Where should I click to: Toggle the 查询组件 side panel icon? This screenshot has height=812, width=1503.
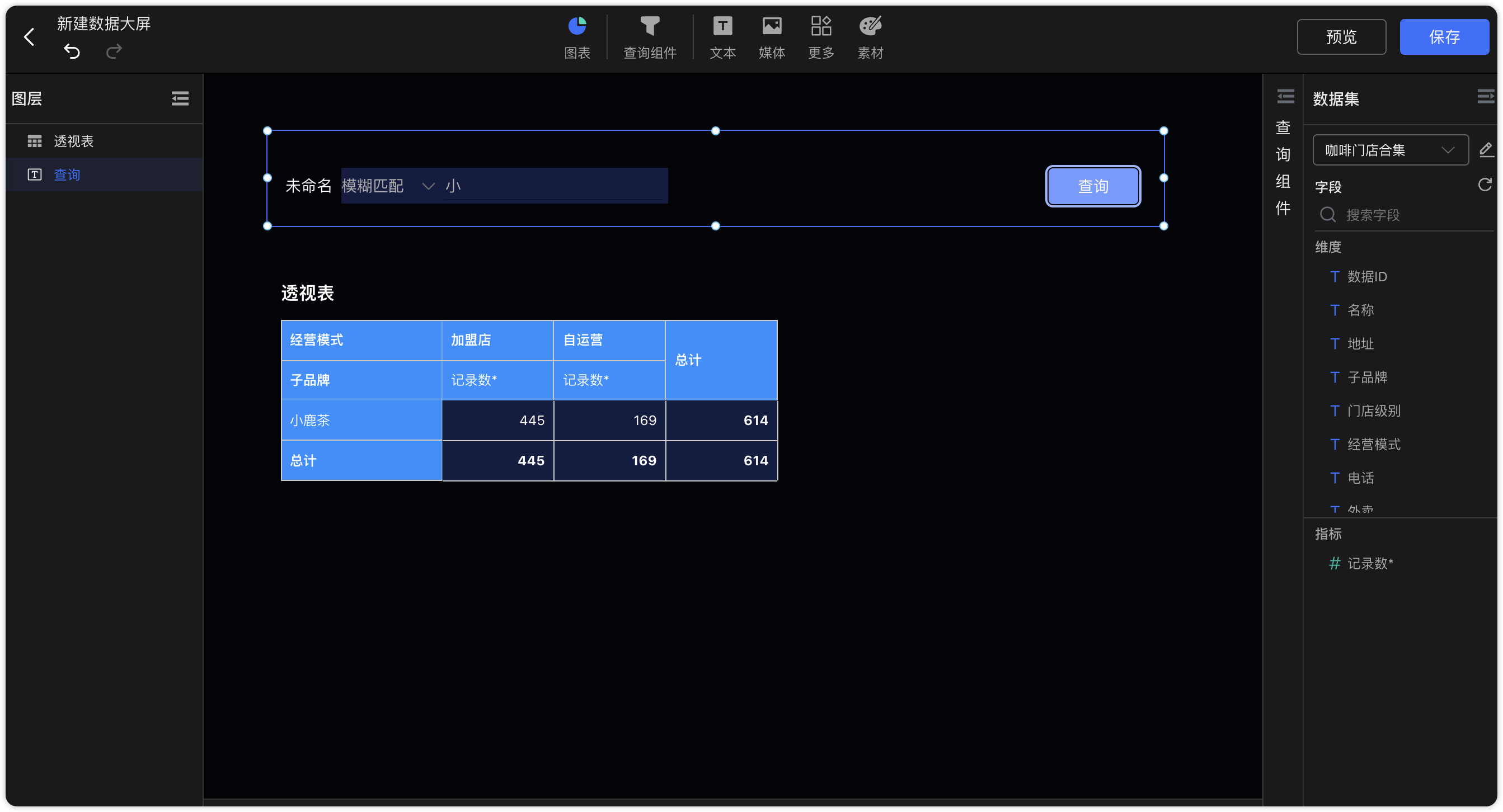point(1285,96)
